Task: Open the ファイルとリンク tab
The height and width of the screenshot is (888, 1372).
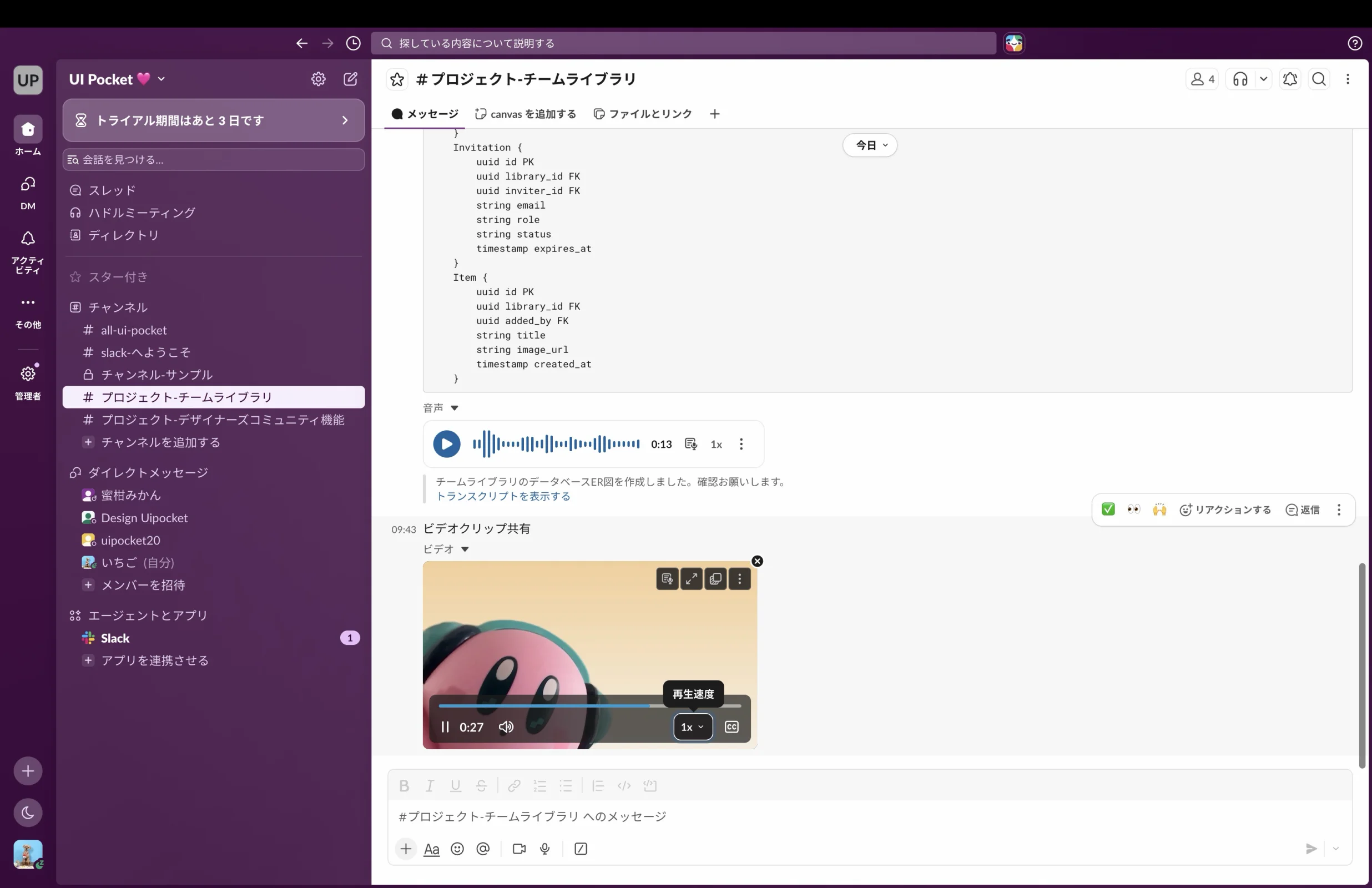Action: click(643, 114)
